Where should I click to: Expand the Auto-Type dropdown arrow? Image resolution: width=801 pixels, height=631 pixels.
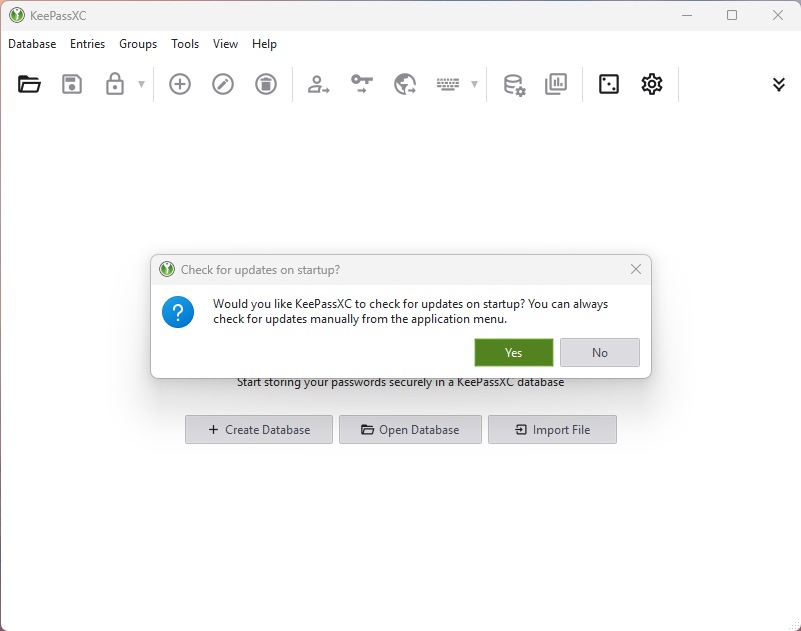point(474,84)
